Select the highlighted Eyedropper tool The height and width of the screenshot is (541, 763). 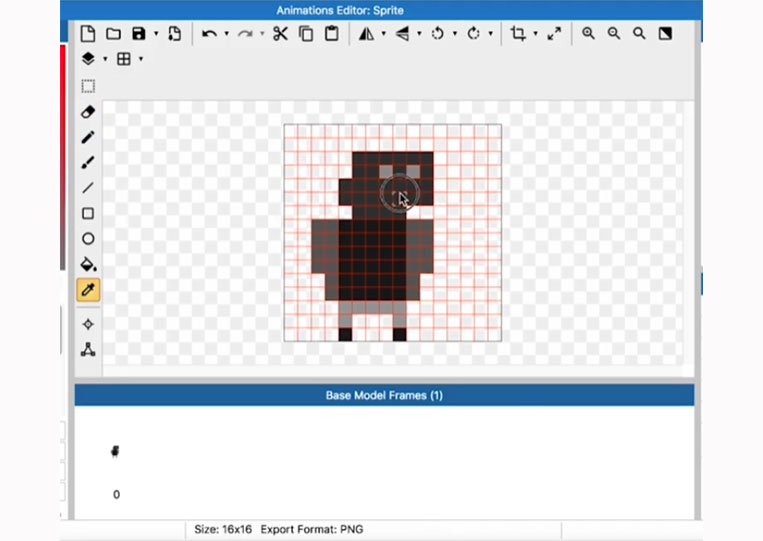click(x=88, y=289)
